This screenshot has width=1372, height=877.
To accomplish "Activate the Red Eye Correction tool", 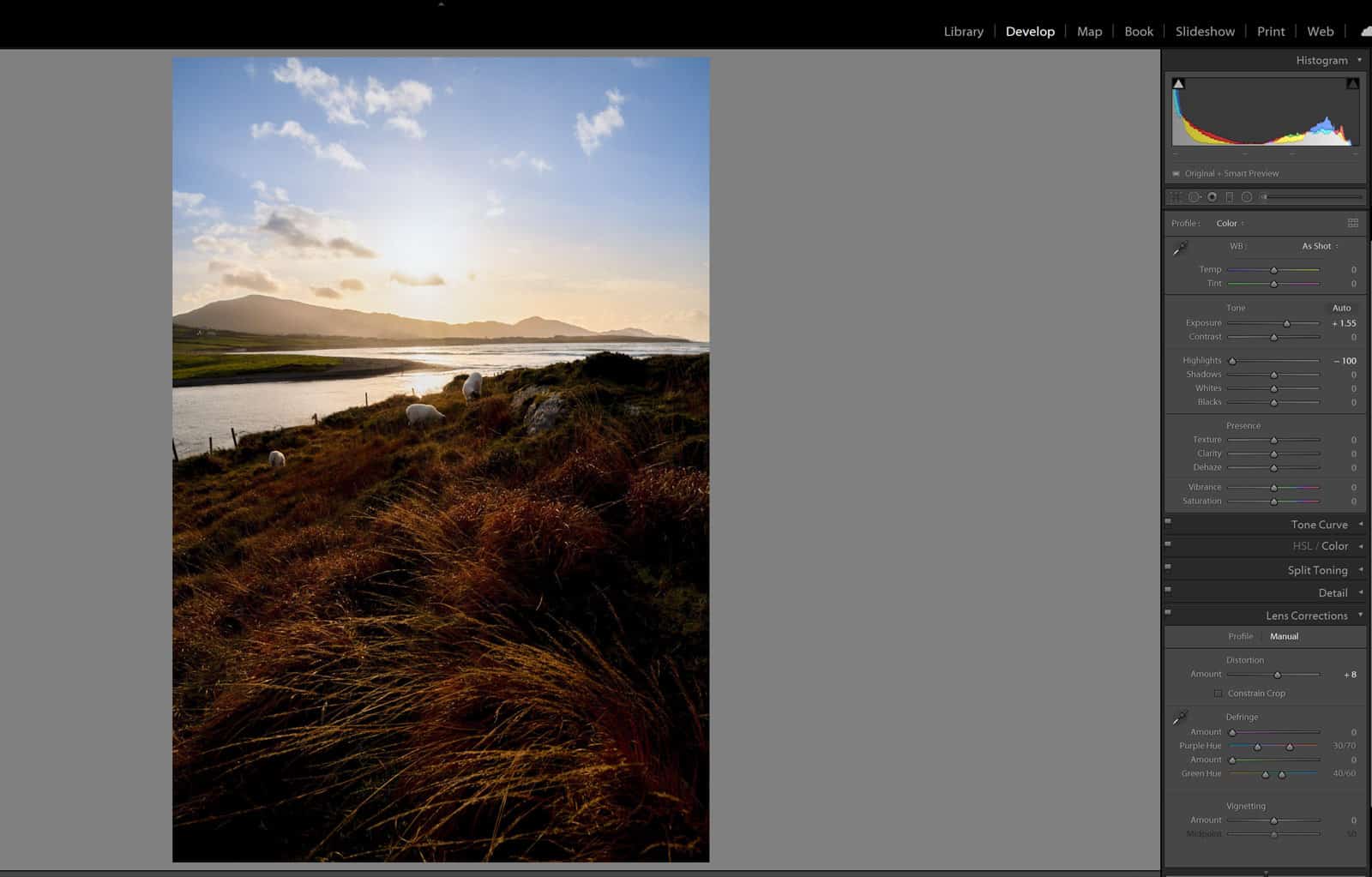I will tap(1212, 196).
